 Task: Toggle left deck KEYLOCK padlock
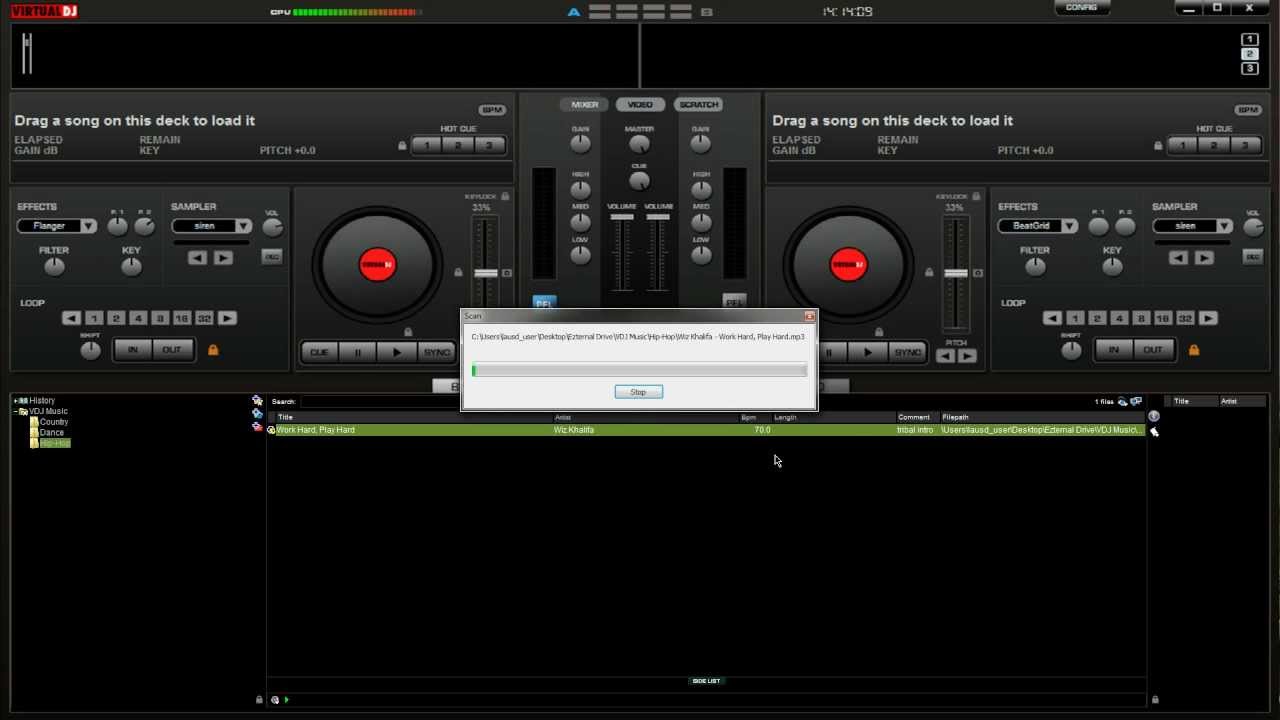(x=505, y=197)
